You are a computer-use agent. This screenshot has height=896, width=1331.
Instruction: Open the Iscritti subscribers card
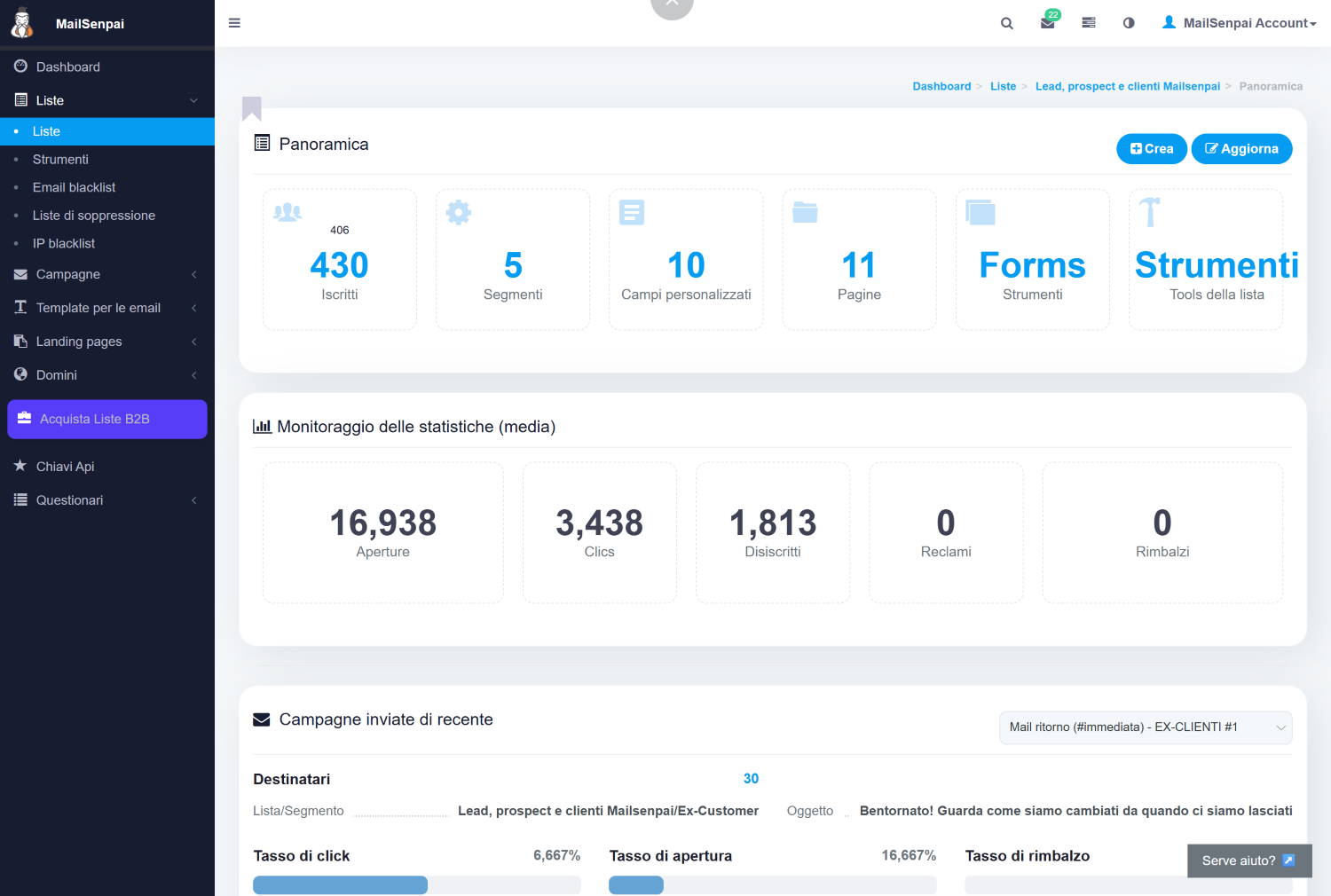340,260
